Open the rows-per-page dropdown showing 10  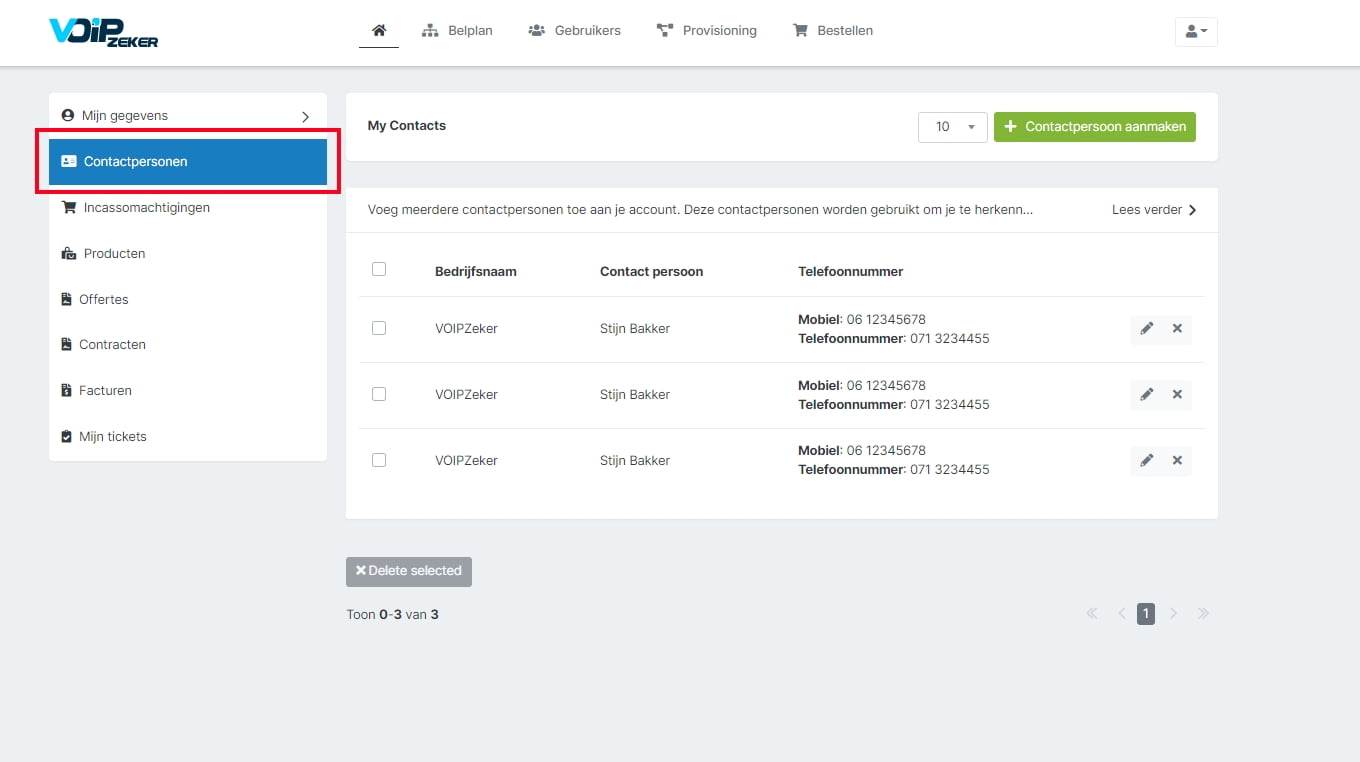(953, 127)
